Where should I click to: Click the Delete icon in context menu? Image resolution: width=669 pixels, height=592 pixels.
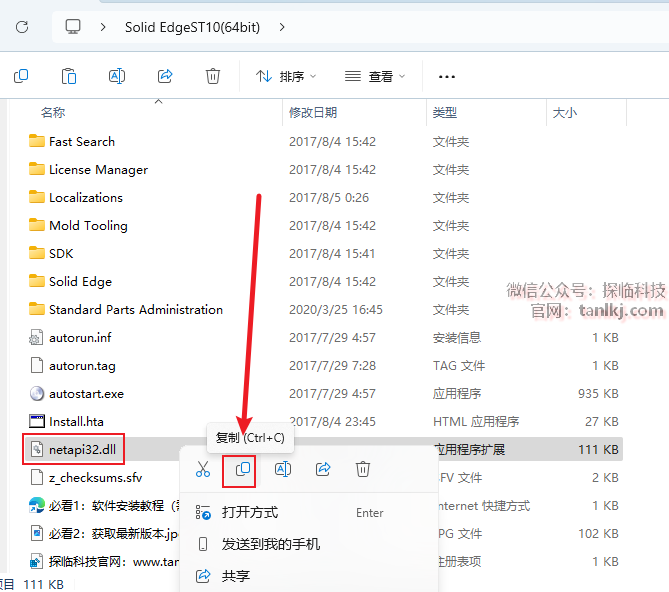tap(363, 469)
